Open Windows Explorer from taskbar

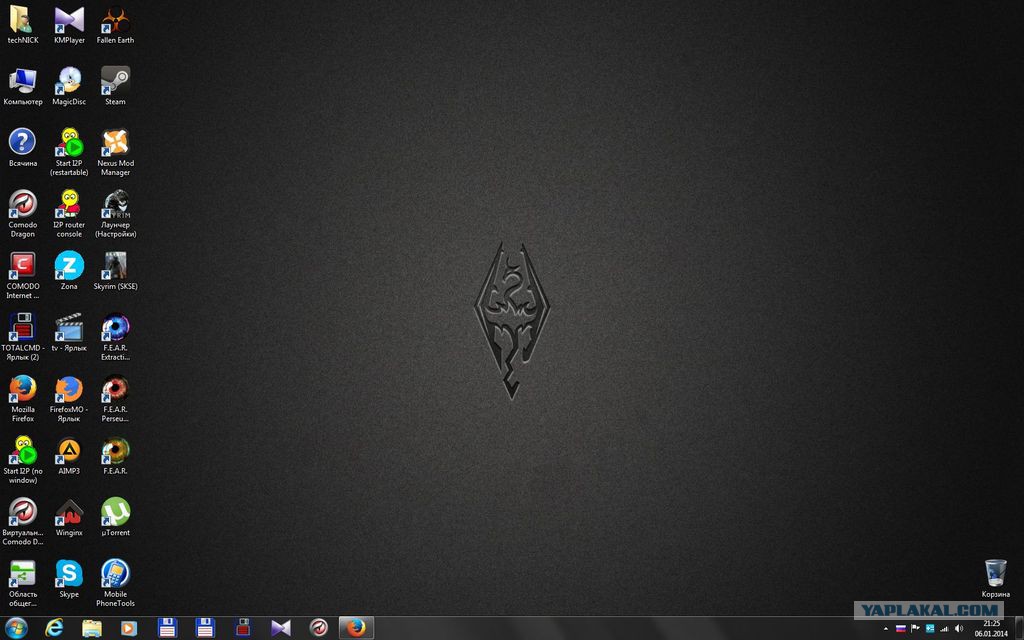(92, 628)
